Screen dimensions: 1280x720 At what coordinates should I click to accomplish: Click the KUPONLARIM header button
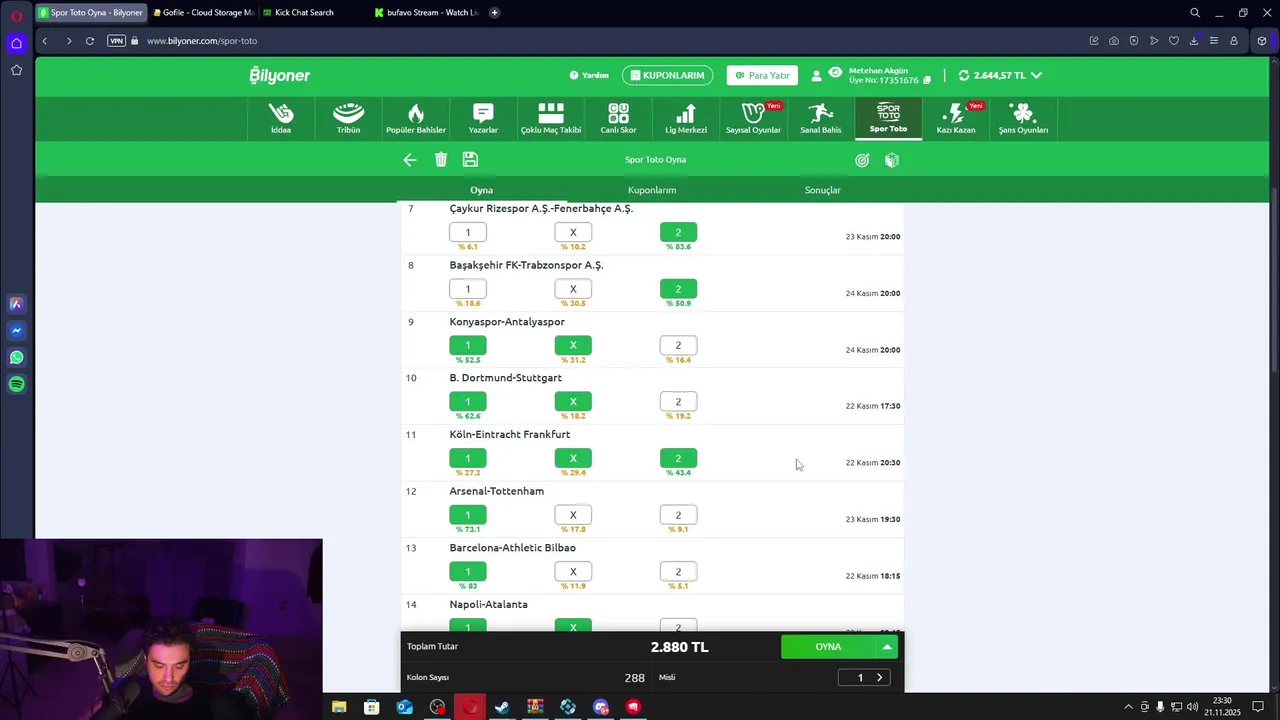coord(666,75)
